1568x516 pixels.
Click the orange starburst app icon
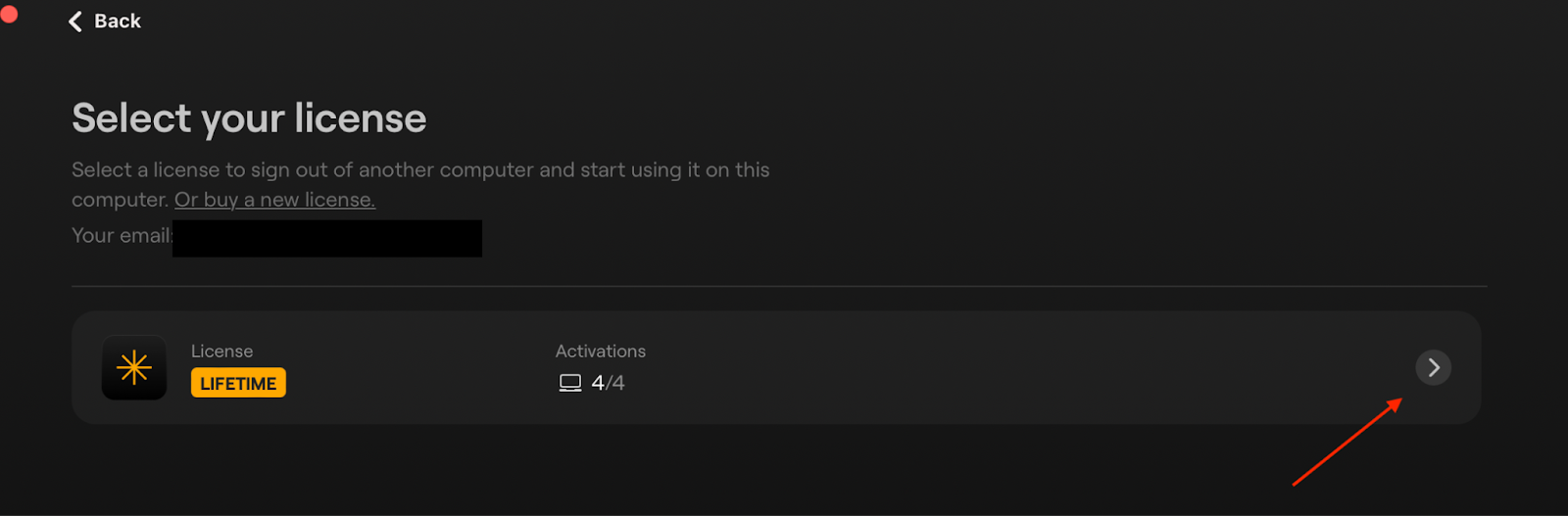tap(134, 368)
